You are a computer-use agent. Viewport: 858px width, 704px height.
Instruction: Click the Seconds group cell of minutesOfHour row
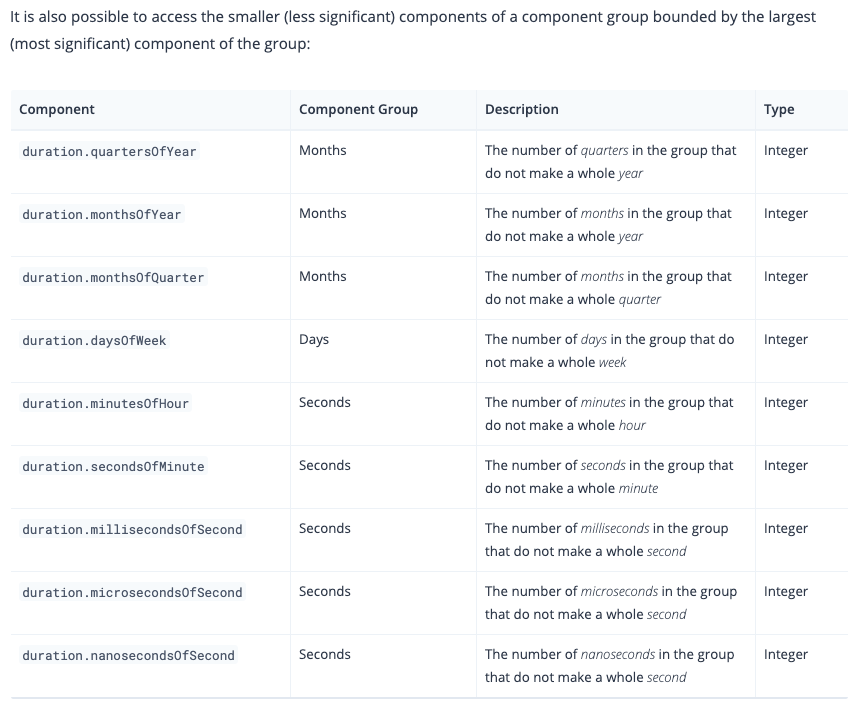pyautogui.click(x=324, y=402)
